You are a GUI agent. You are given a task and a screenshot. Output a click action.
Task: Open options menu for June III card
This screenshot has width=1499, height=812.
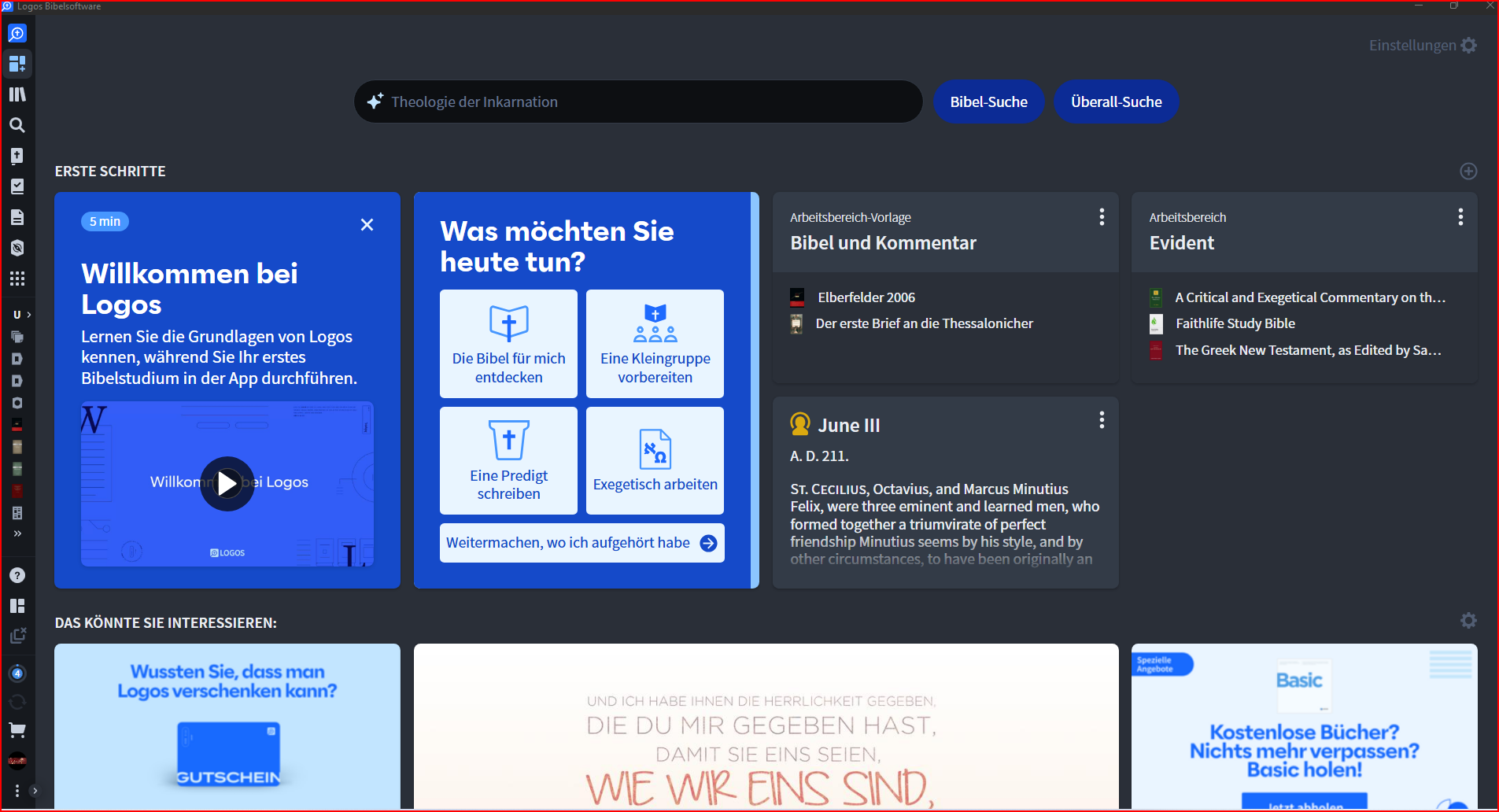pyautogui.click(x=1102, y=420)
